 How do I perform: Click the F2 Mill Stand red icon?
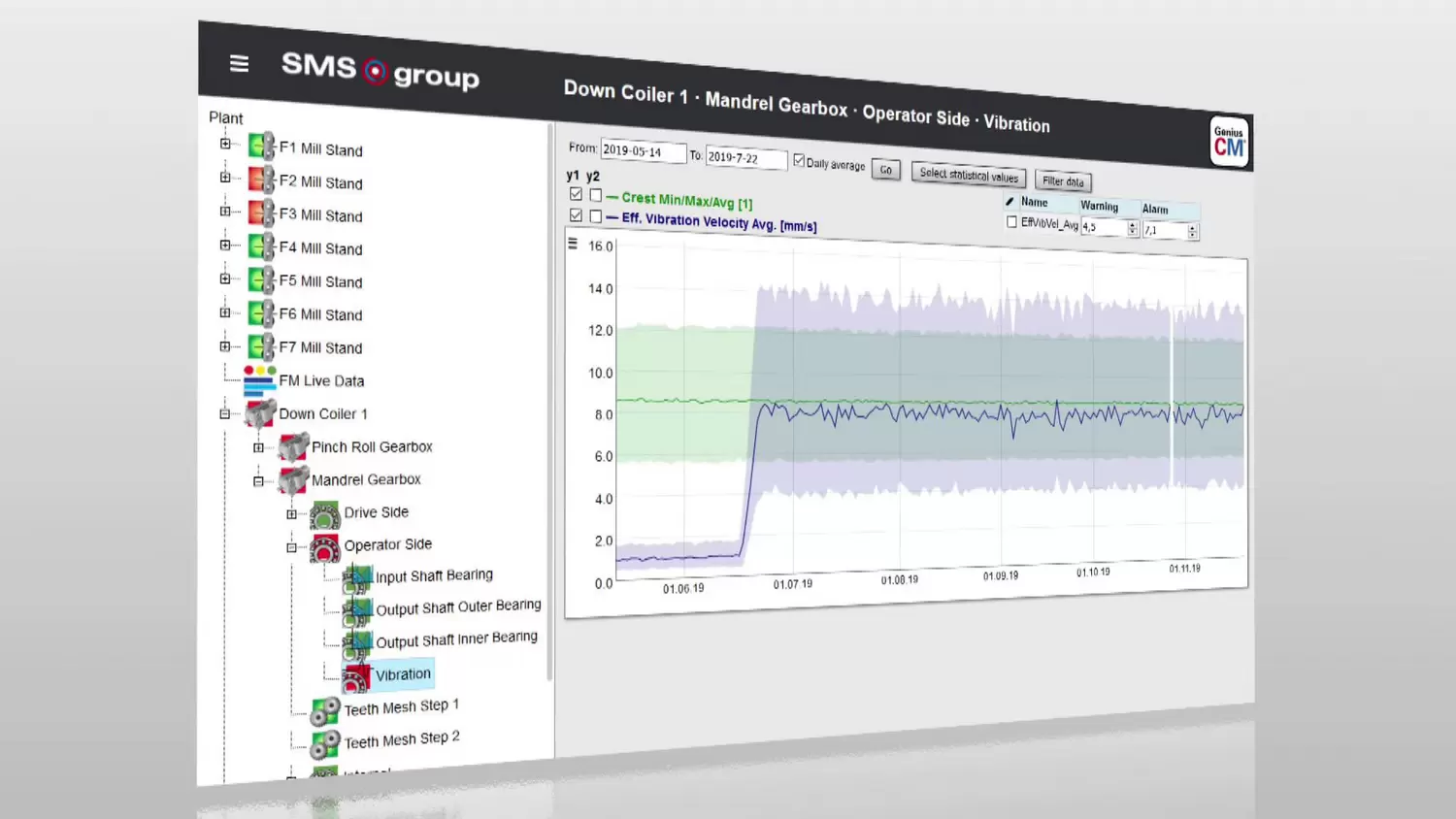[x=261, y=180]
